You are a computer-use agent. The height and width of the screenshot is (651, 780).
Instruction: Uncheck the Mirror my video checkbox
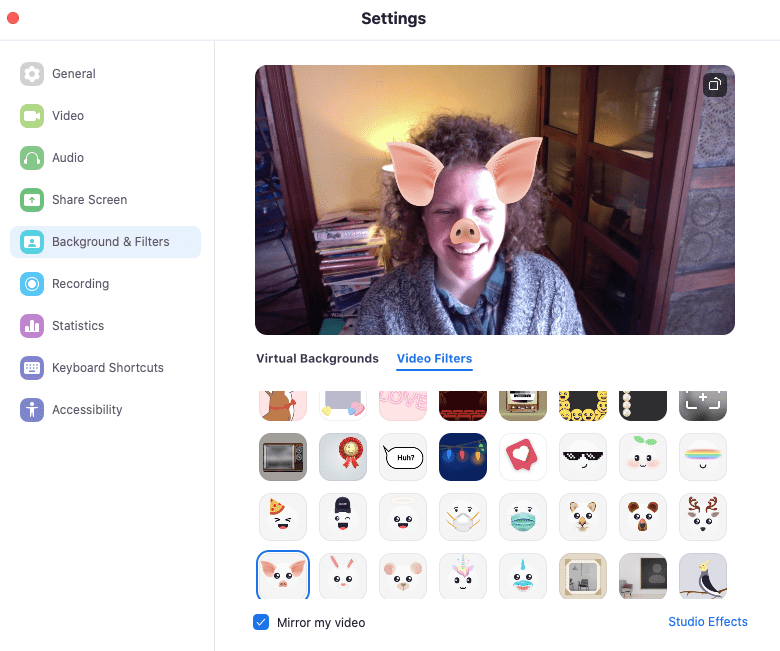pyautogui.click(x=262, y=622)
